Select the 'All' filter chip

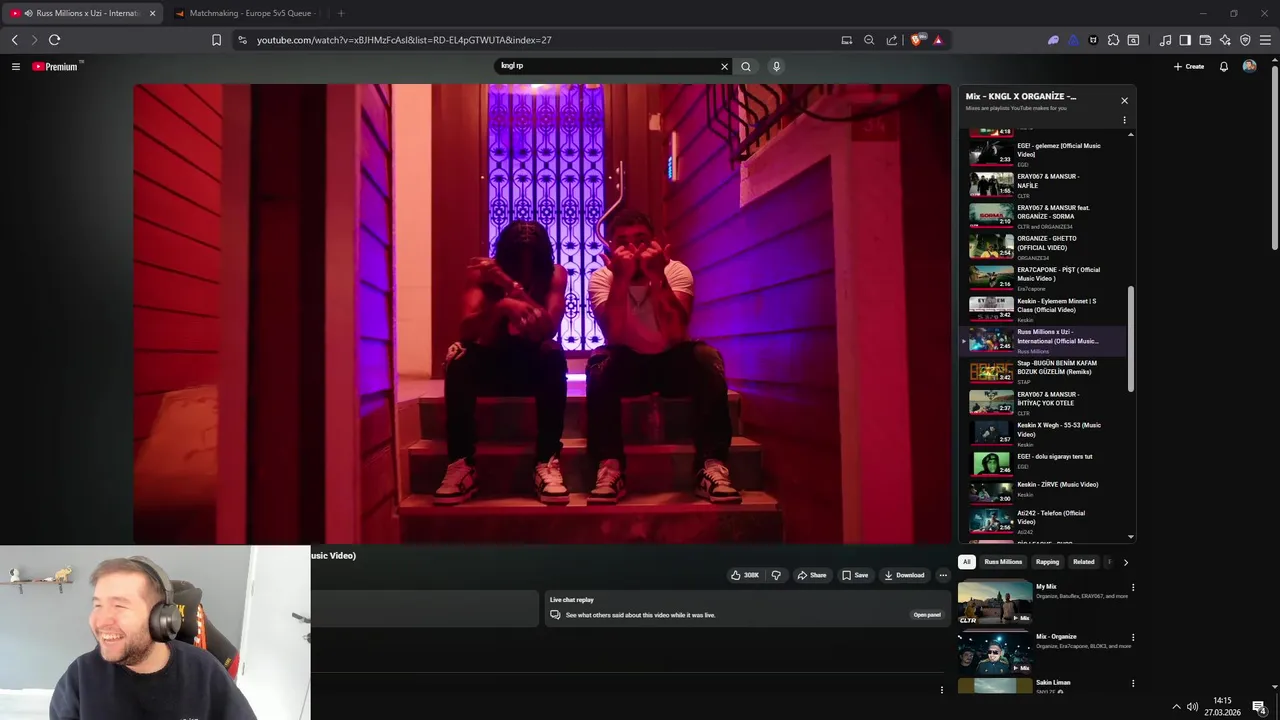click(967, 562)
